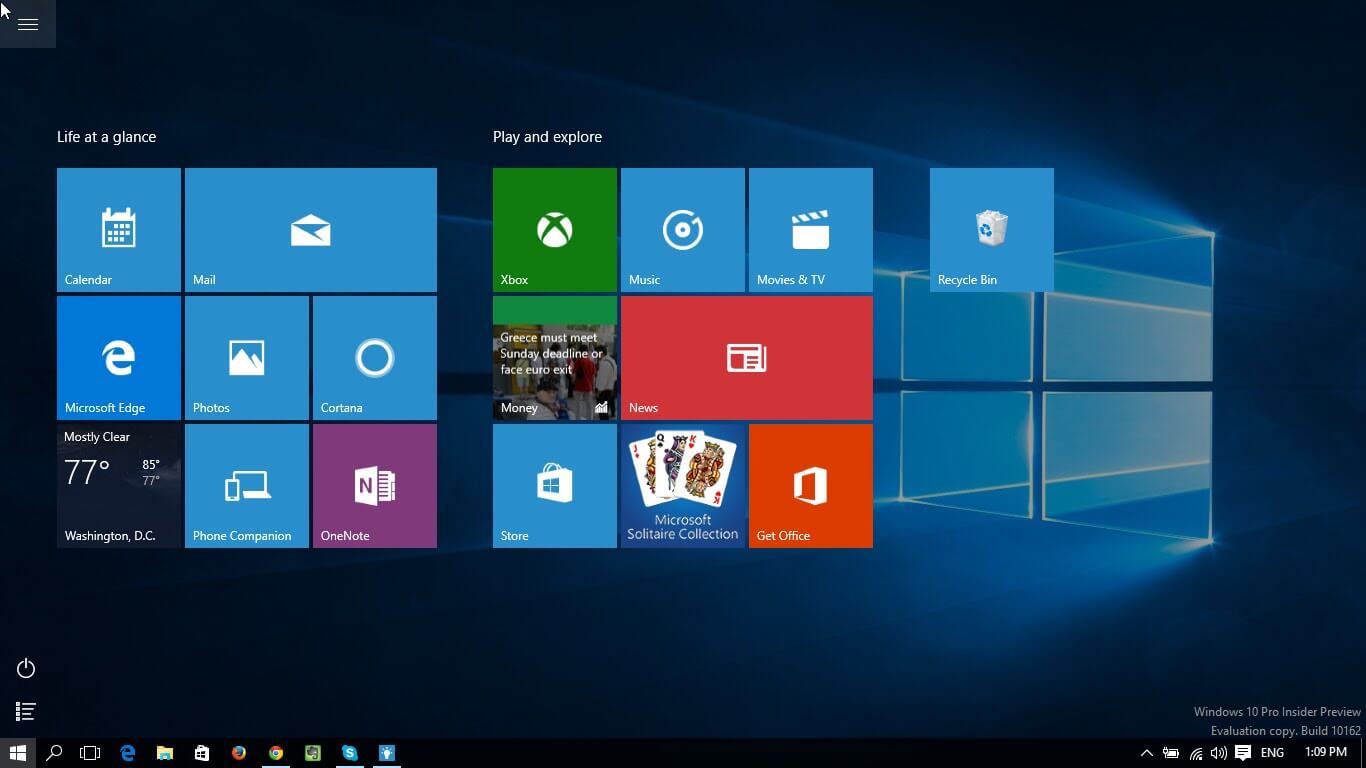Launch Firefox from the taskbar
The height and width of the screenshot is (768, 1366).
pos(239,753)
